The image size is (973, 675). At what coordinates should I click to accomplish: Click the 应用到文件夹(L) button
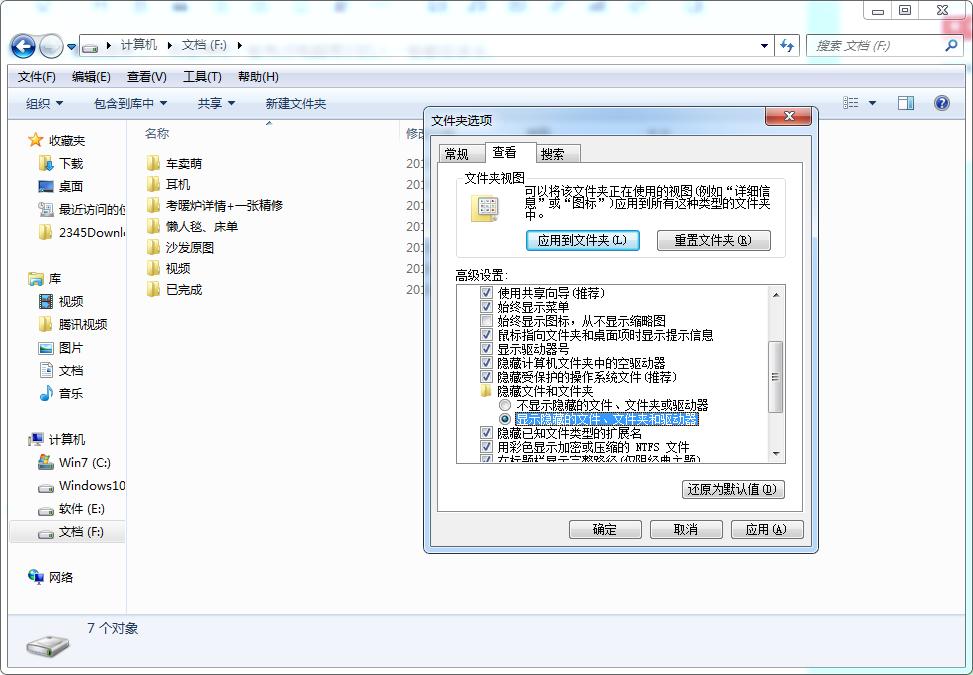(582, 240)
